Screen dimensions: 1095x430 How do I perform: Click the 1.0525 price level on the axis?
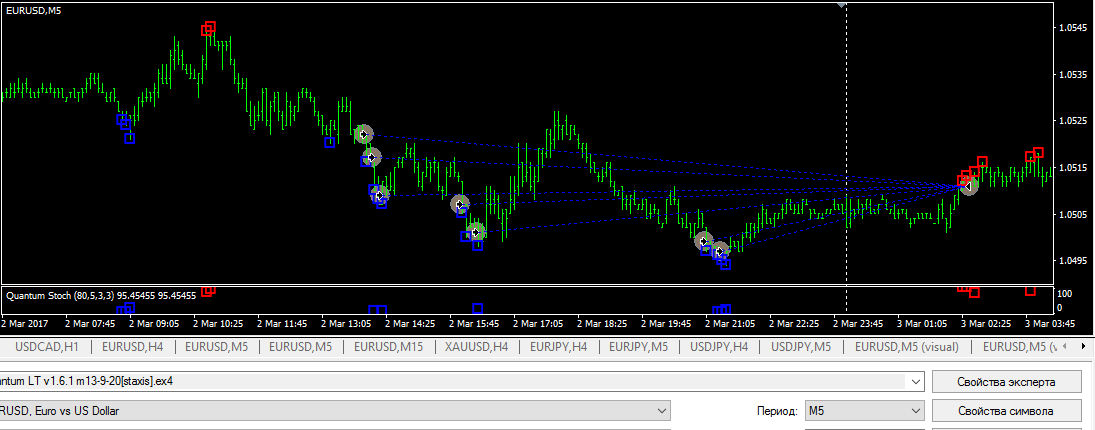1075,121
